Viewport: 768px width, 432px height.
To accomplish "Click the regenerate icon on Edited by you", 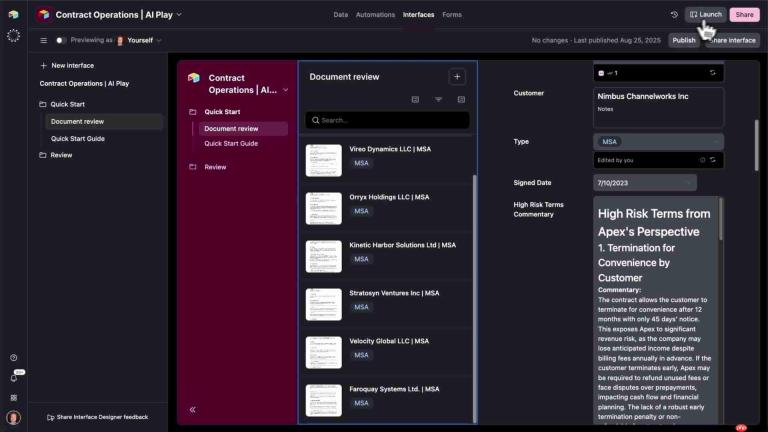I will point(713,160).
